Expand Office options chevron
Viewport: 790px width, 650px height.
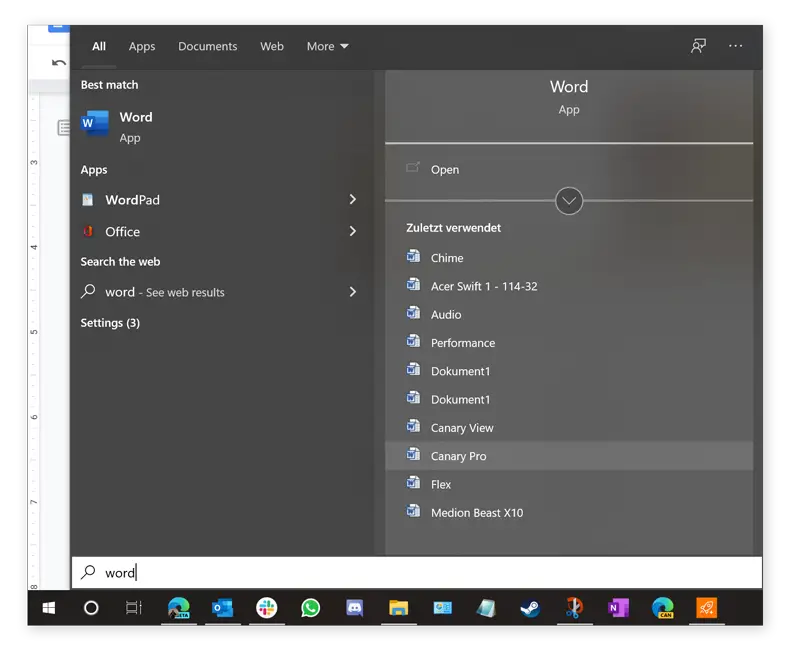pyautogui.click(x=353, y=231)
